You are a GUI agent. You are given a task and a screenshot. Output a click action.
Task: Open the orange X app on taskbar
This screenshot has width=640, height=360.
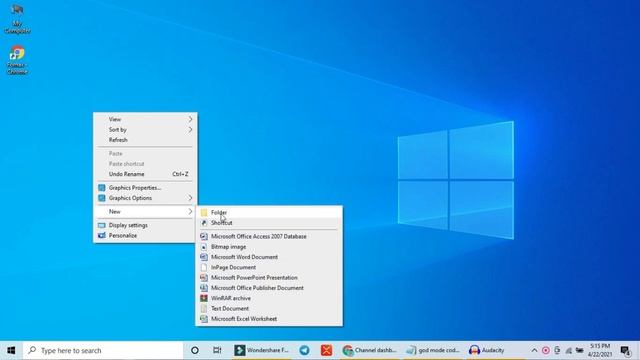(x=326, y=350)
